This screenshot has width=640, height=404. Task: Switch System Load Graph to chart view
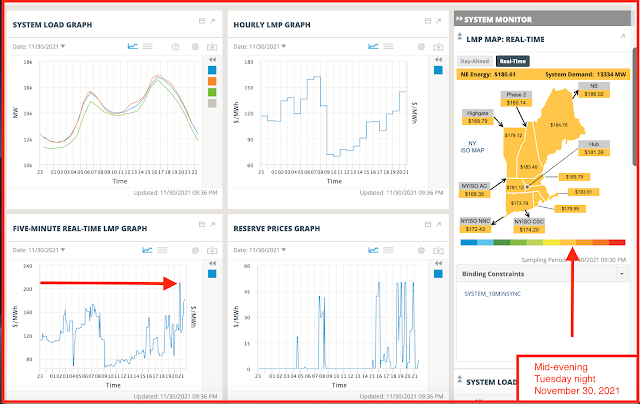click(133, 47)
